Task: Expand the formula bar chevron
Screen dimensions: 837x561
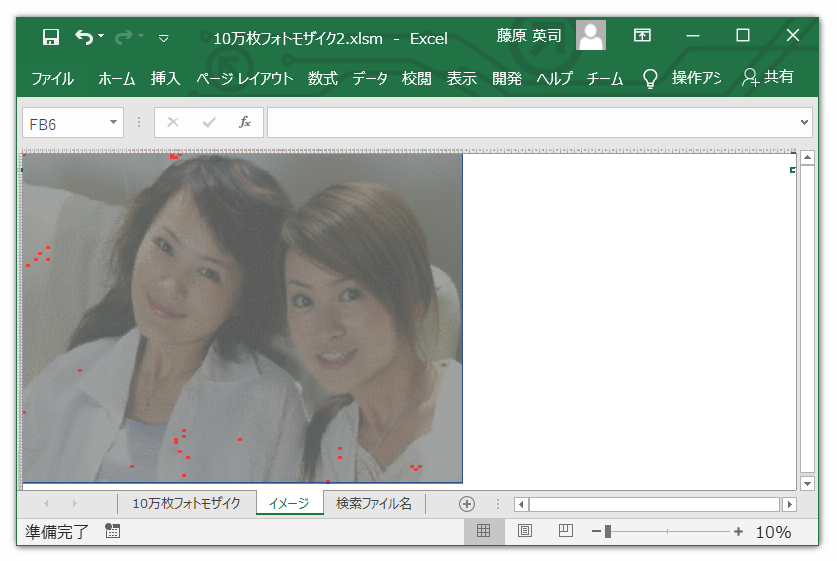Action: [804, 122]
